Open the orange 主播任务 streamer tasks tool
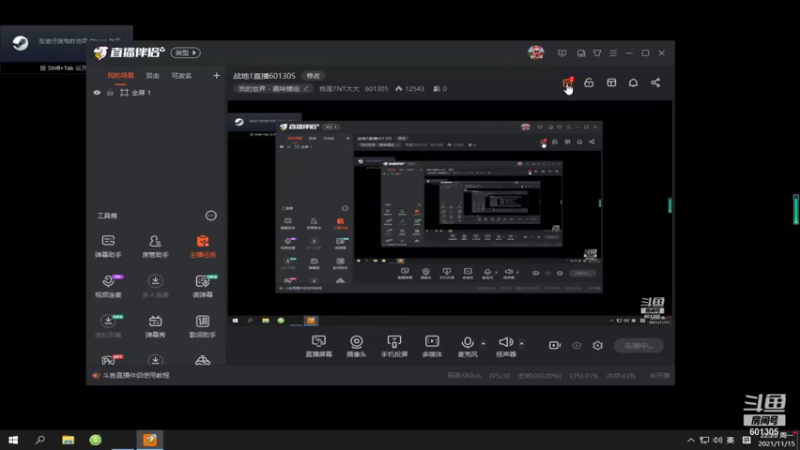This screenshot has width=800, height=450. (x=203, y=245)
